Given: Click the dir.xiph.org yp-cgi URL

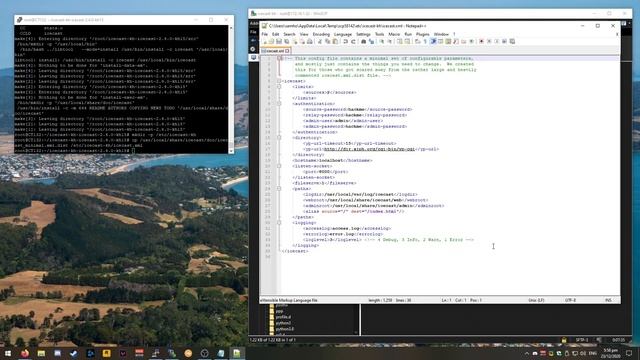Looking at the screenshot, I should (369, 149).
